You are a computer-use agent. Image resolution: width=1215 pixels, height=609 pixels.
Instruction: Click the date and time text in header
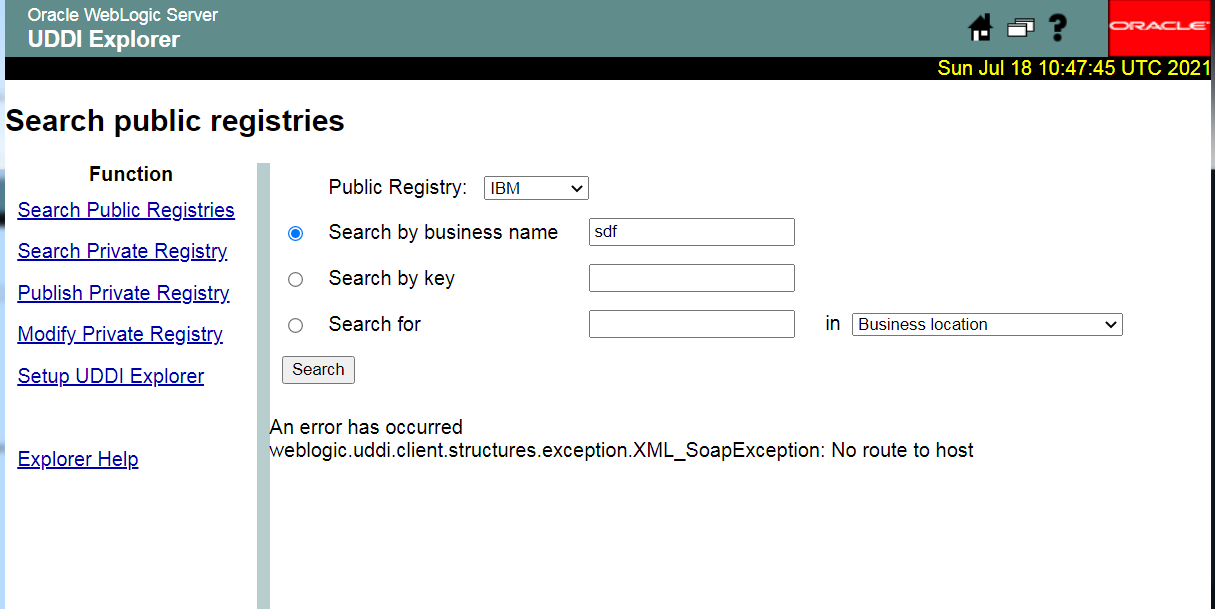coord(1074,68)
